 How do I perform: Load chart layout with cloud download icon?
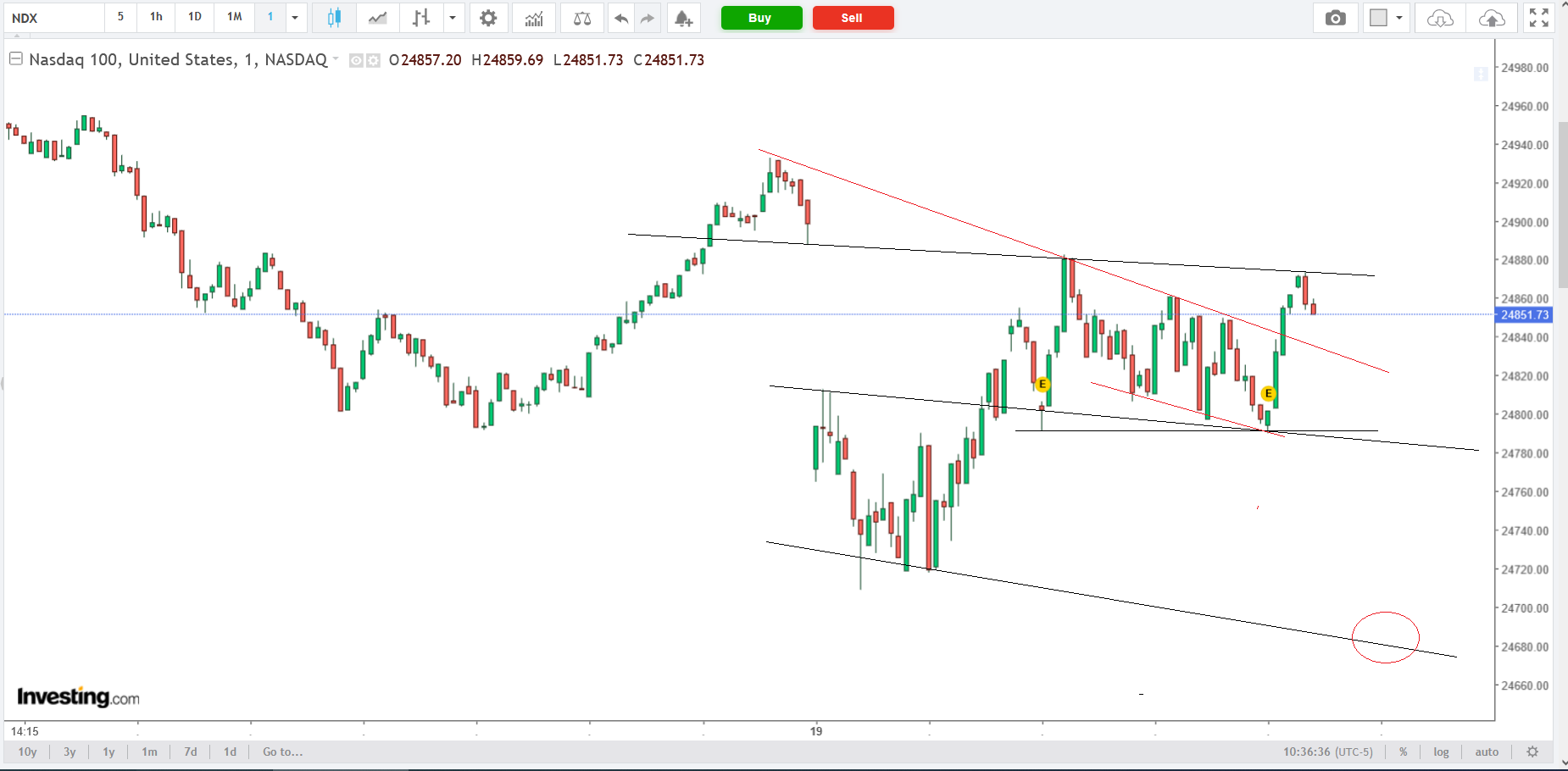(x=1440, y=18)
